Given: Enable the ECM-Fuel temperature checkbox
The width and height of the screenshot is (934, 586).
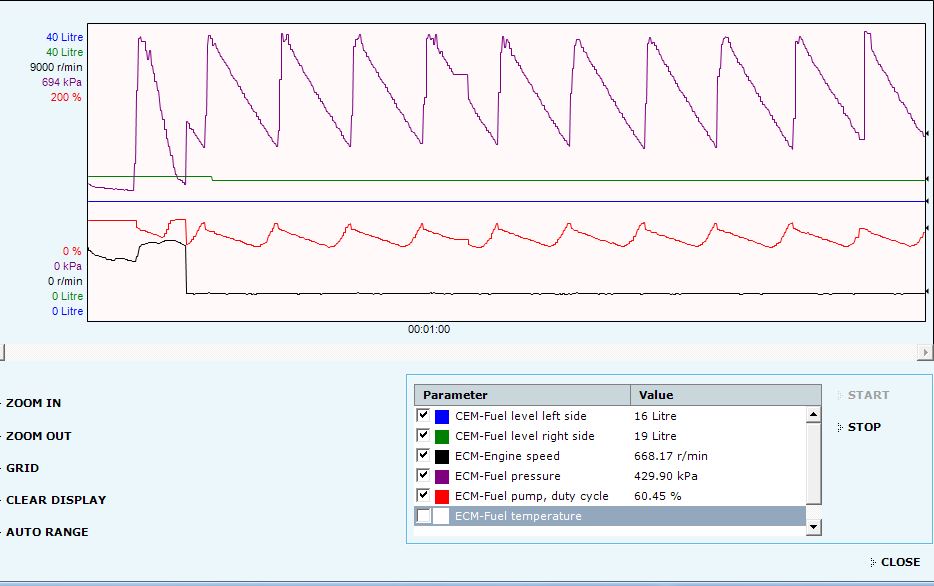Looking at the screenshot, I should coord(423,516).
